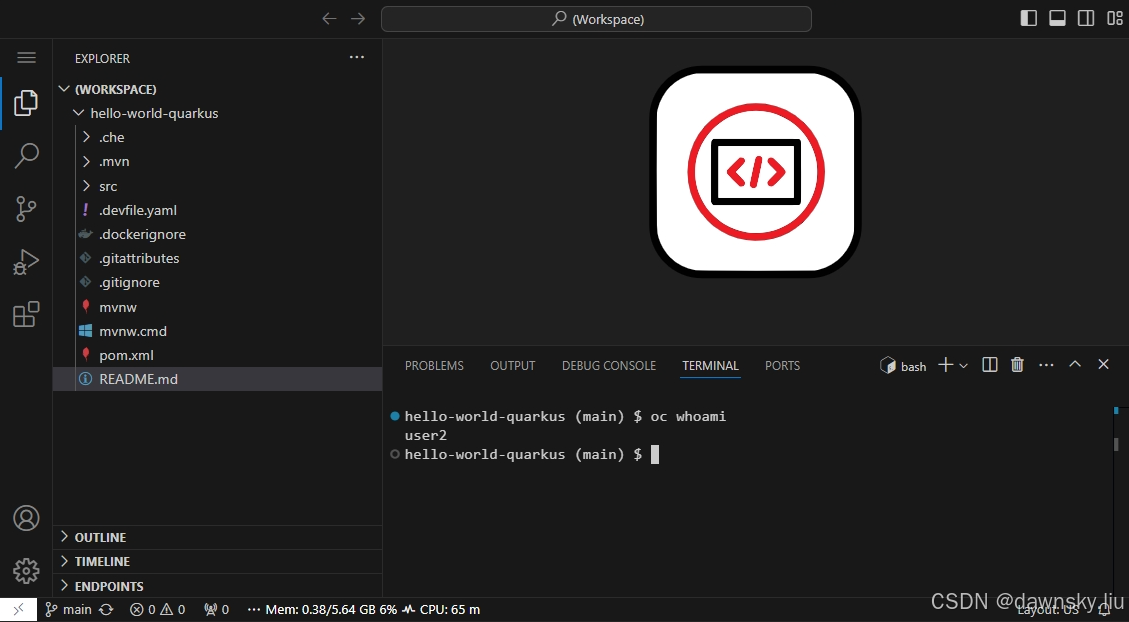The image size is (1129, 622).
Task: Open the mvnw file
Action: coord(217,307)
